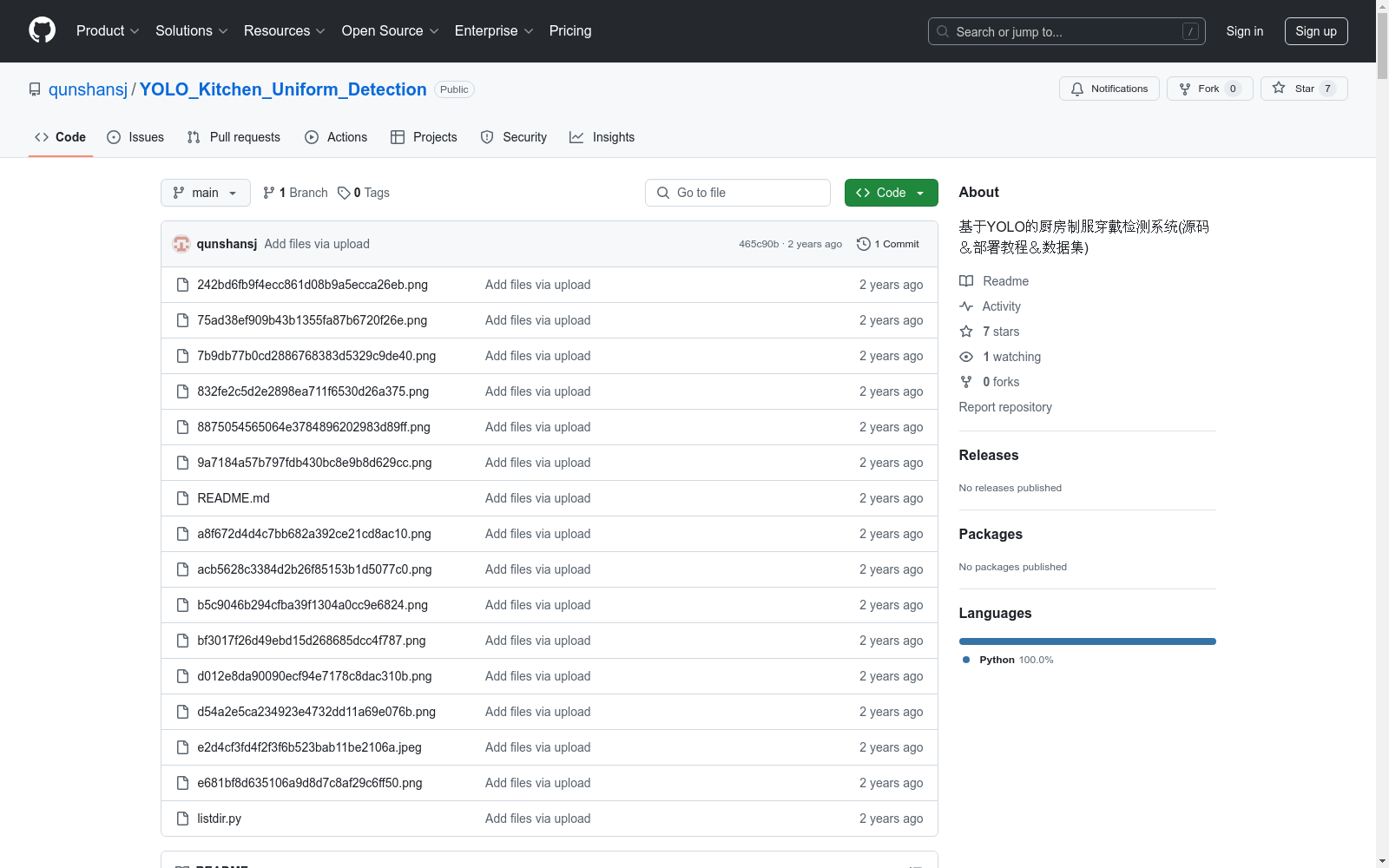Click the Python language bar

tap(1088, 641)
